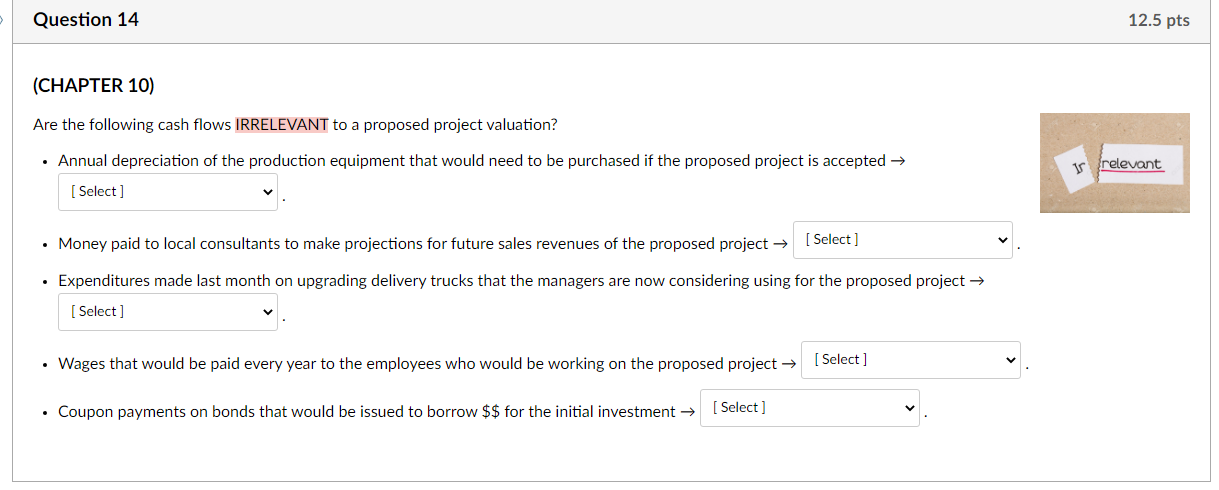Click the chevron on the wages dropdown
1219x490 pixels.
coord(1011,361)
